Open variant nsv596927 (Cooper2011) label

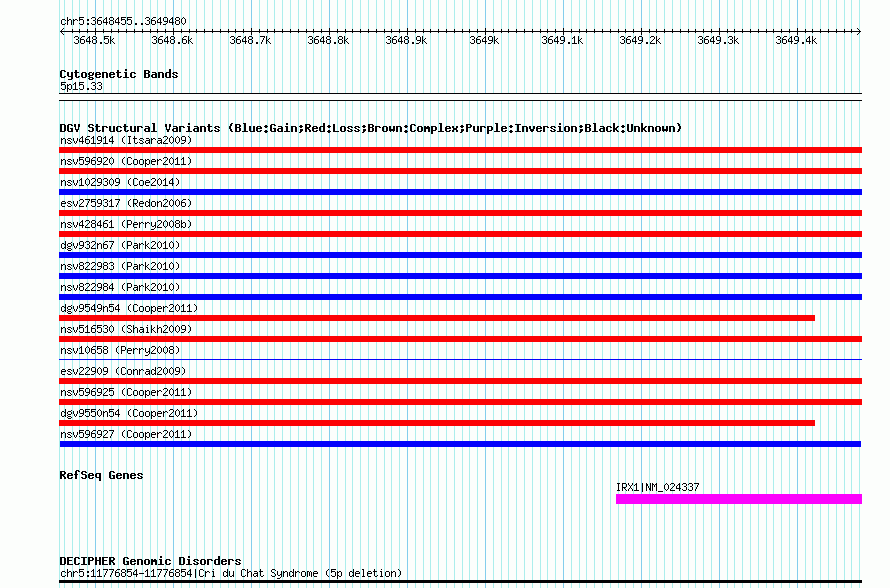coord(126,434)
